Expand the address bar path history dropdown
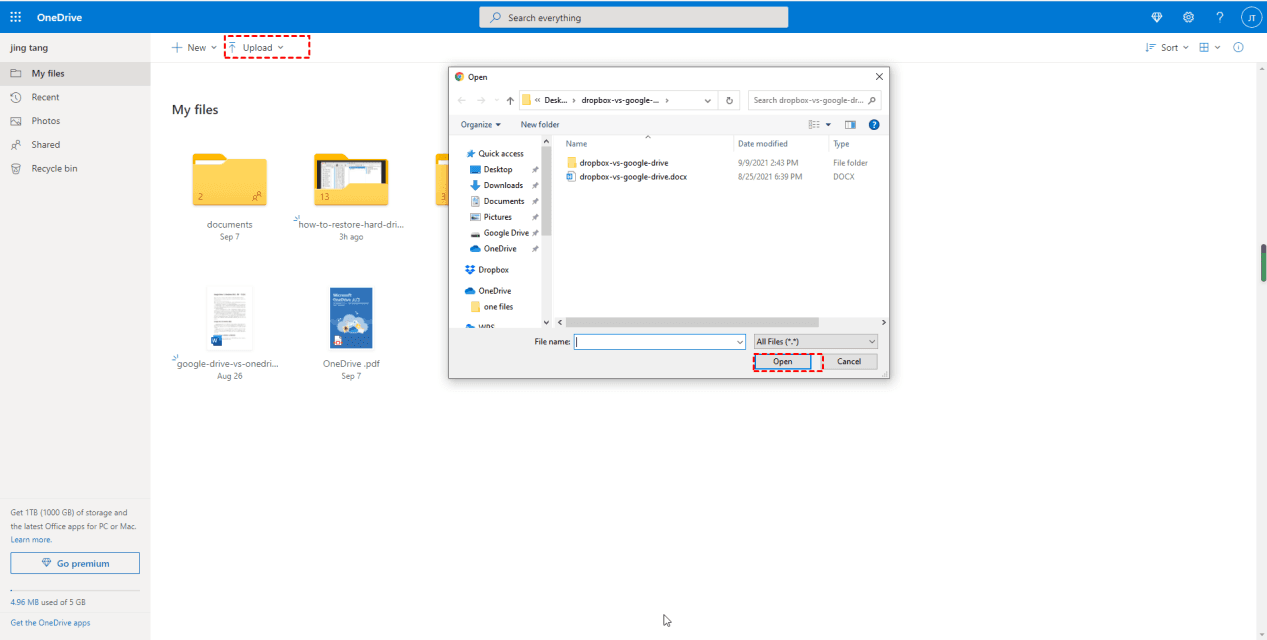Image resolution: width=1267 pixels, height=640 pixels. pos(708,100)
